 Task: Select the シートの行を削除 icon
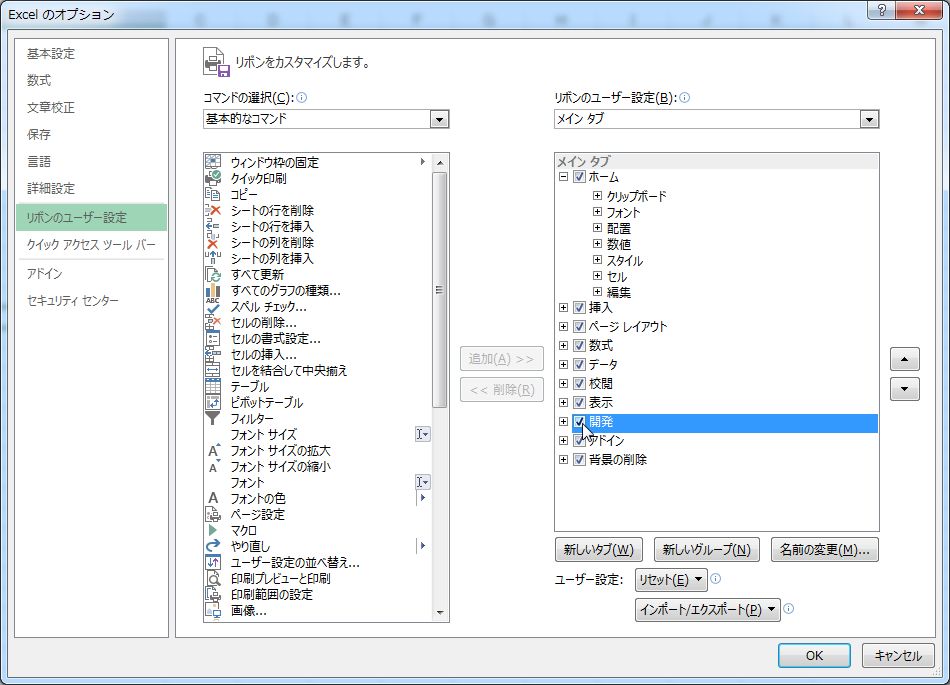coord(213,210)
